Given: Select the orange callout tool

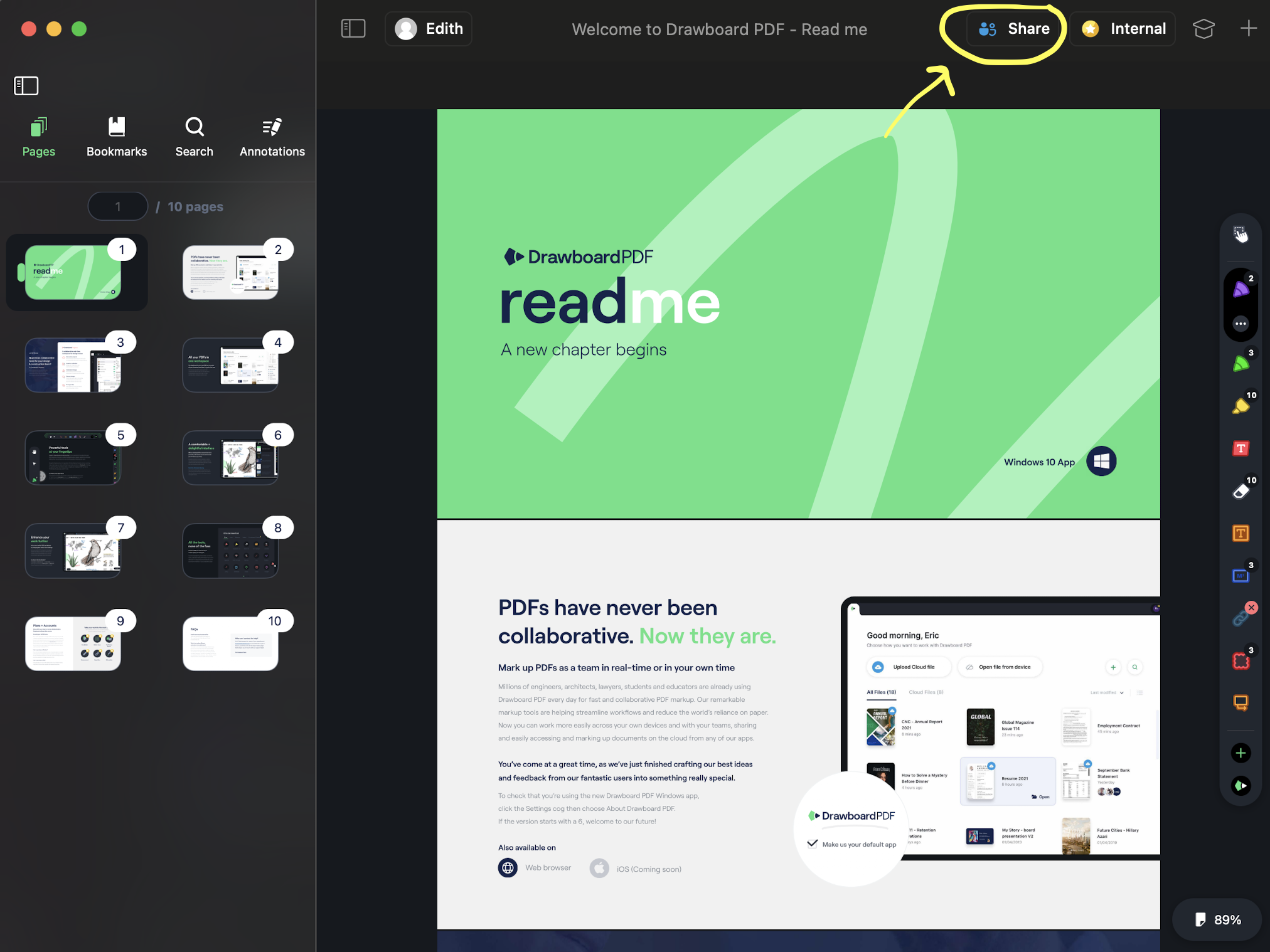Looking at the screenshot, I should click(1241, 703).
